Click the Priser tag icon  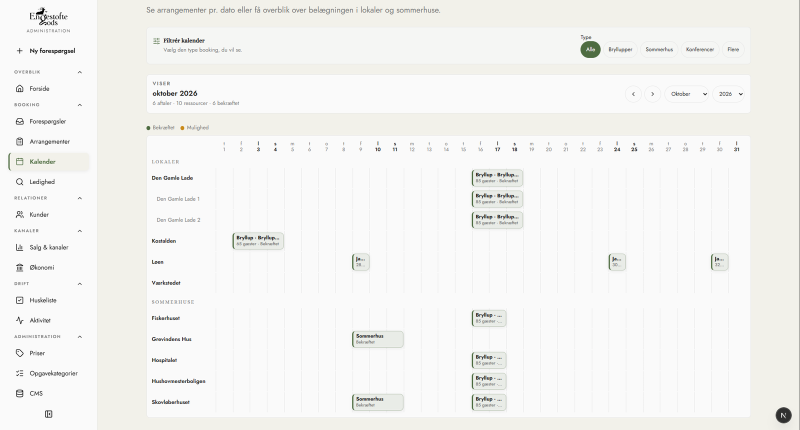click(x=19, y=353)
